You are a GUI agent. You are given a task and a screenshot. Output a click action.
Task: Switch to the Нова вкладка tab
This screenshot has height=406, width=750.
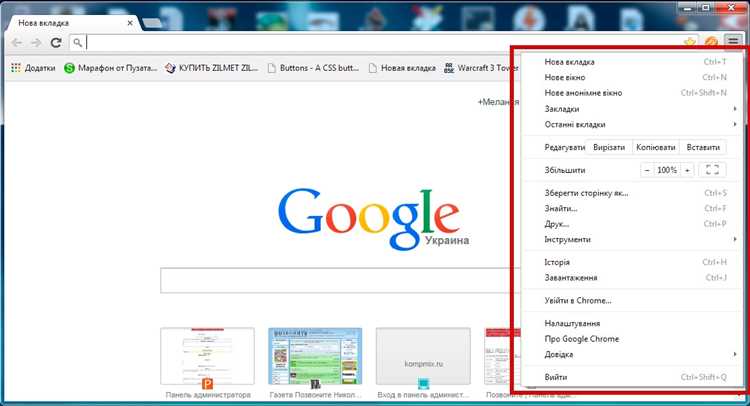[72, 22]
